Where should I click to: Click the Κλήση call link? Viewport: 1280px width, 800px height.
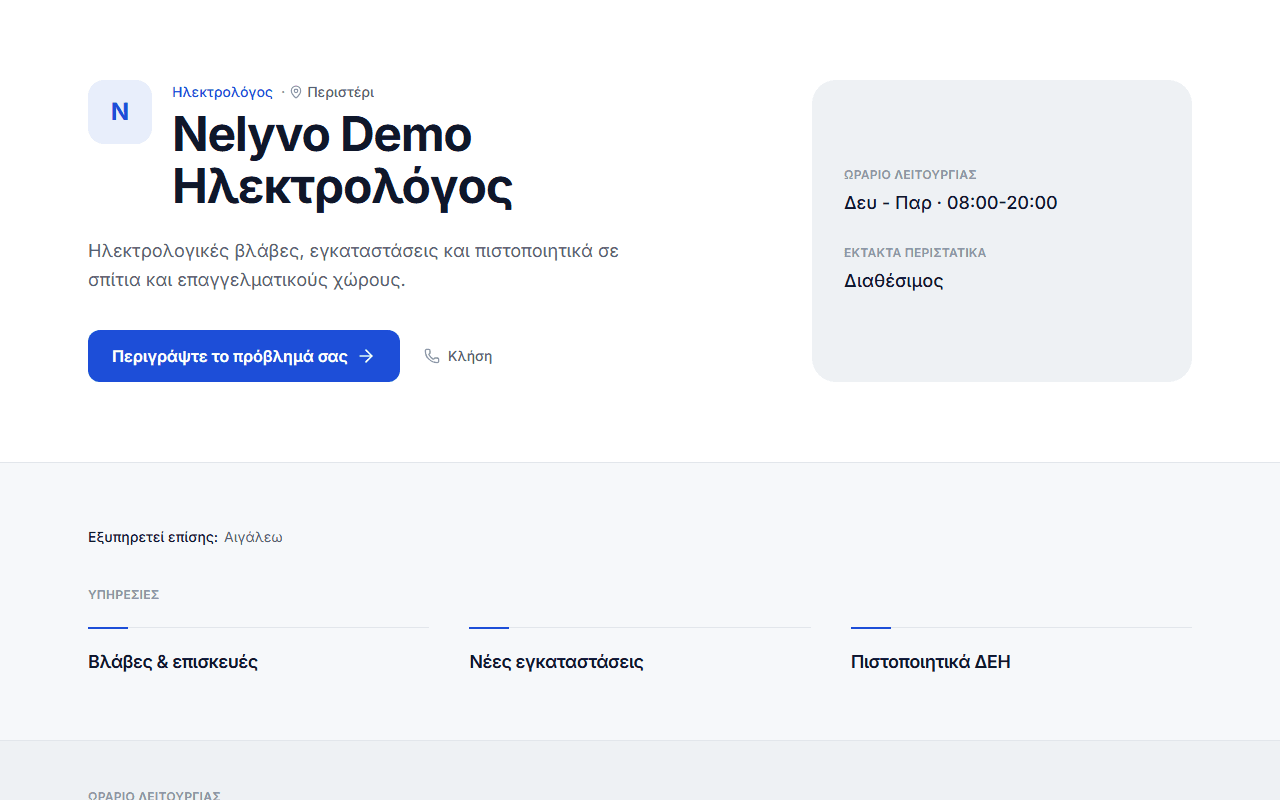click(458, 356)
